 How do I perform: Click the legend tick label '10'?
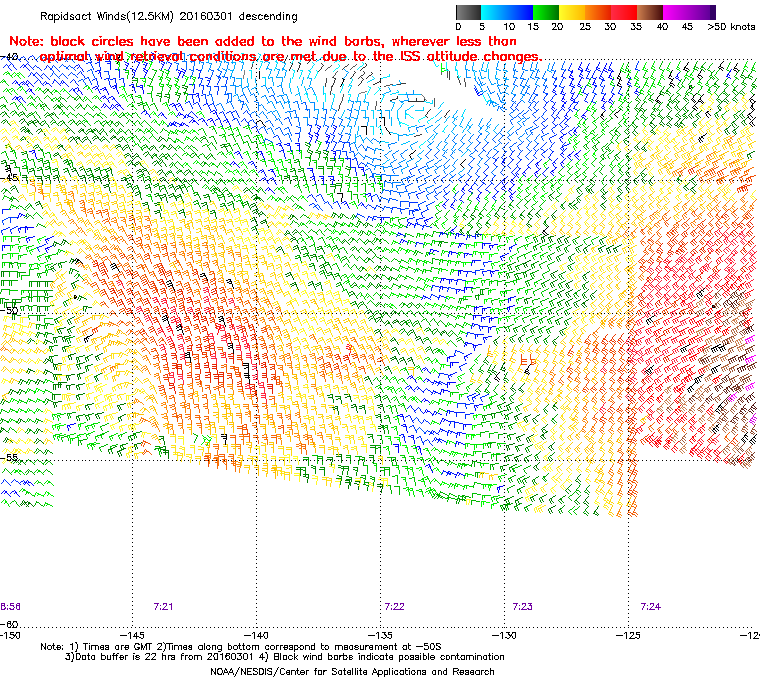click(x=508, y=27)
